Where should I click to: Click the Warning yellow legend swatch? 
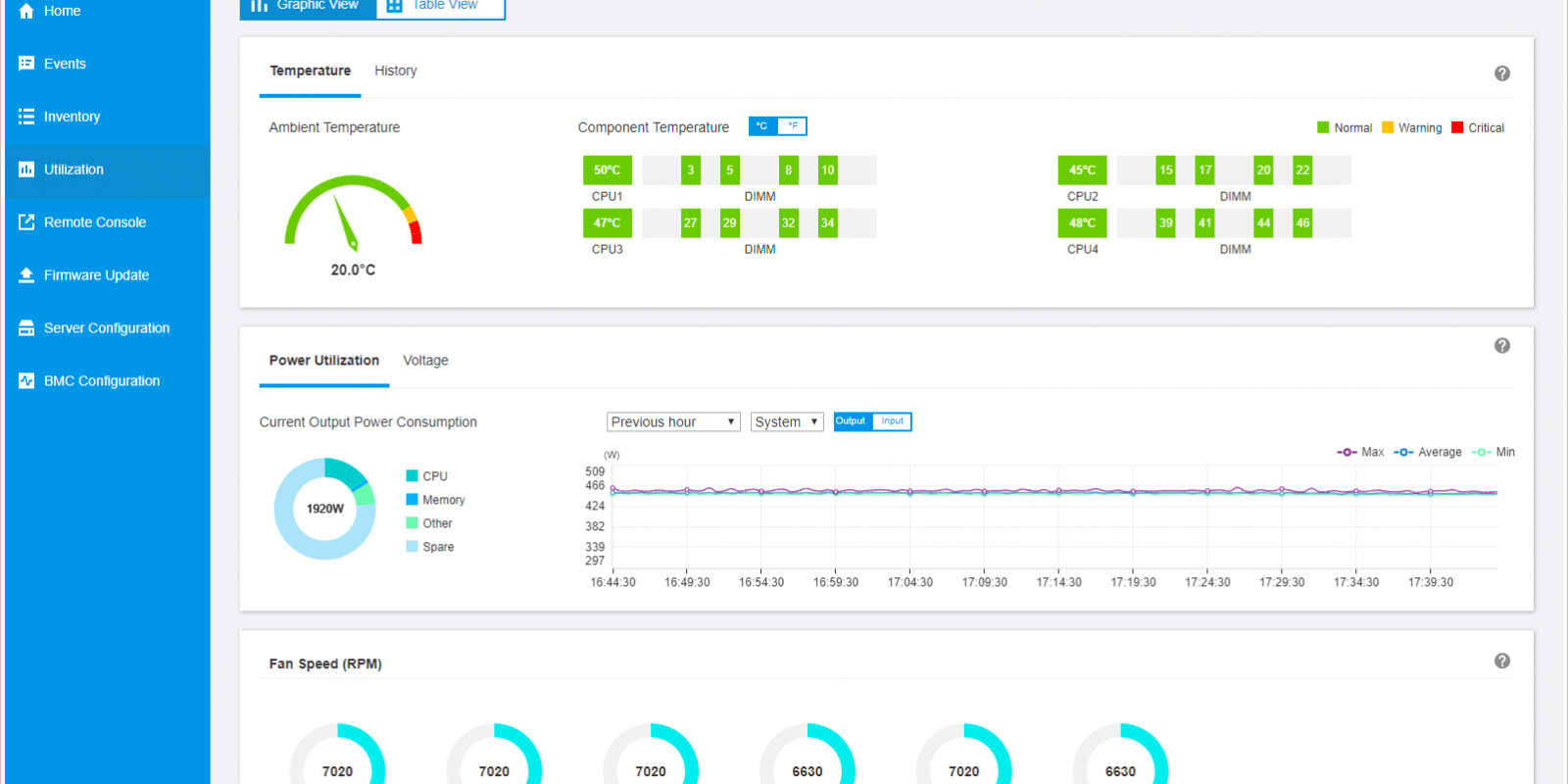coord(1388,127)
